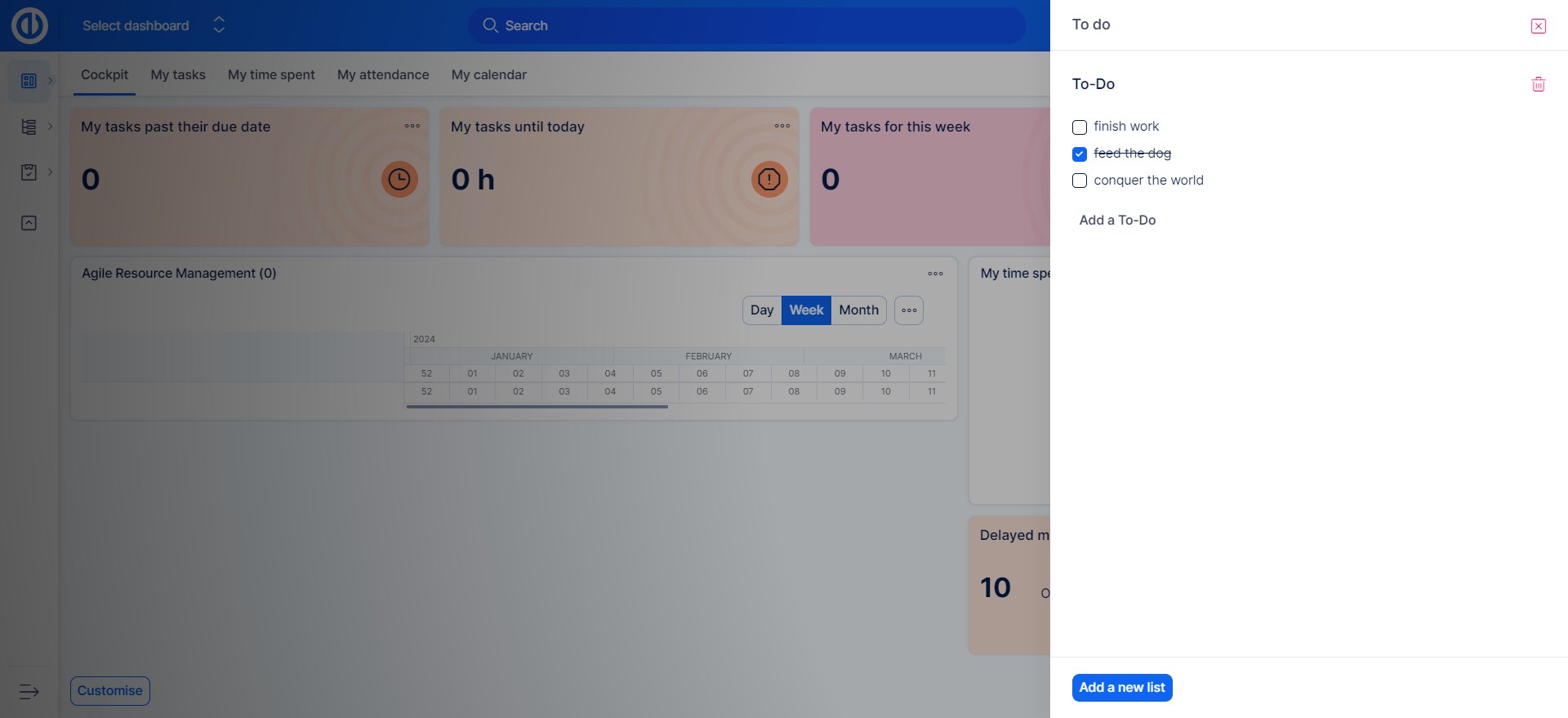The height and width of the screenshot is (718, 1568).
Task: Check the 'finish work' checkbox
Action: click(1080, 127)
